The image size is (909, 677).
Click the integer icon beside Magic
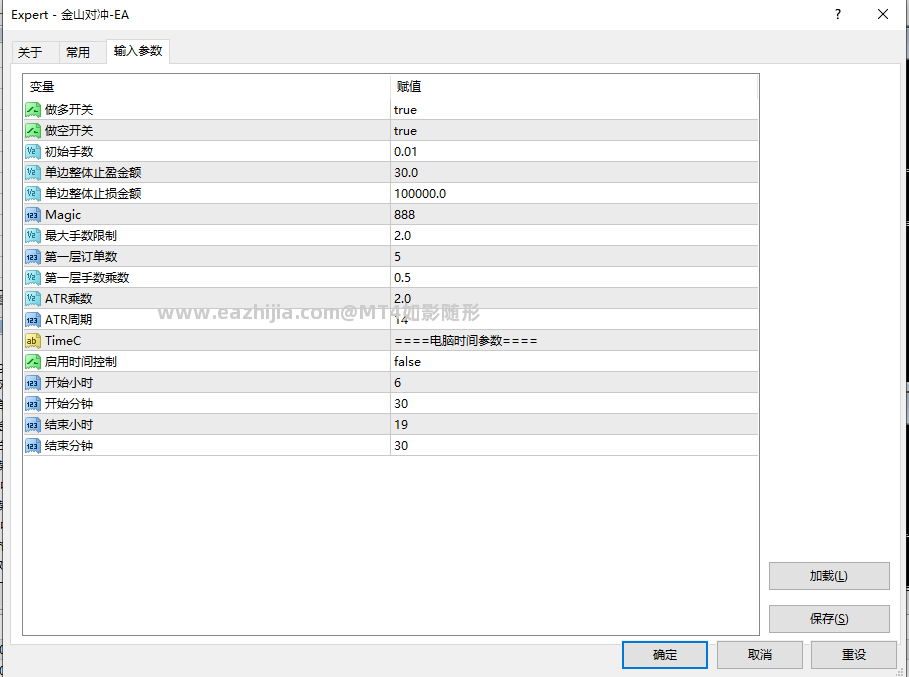pos(33,214)
